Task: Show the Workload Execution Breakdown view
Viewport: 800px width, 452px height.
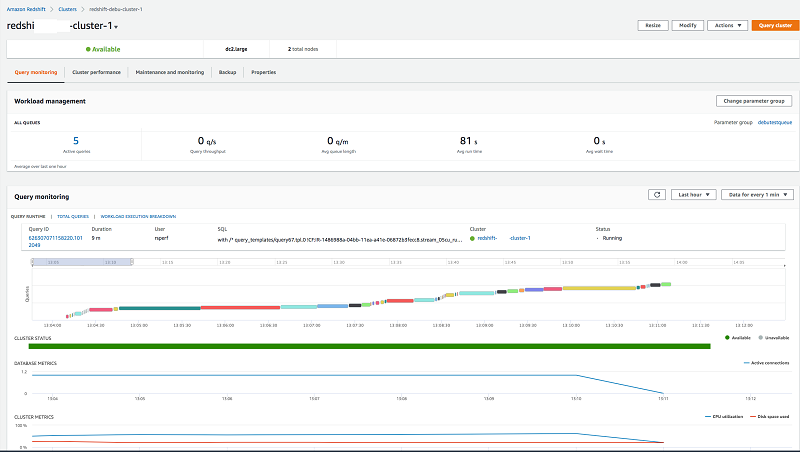Action: (x=138, y=216)
